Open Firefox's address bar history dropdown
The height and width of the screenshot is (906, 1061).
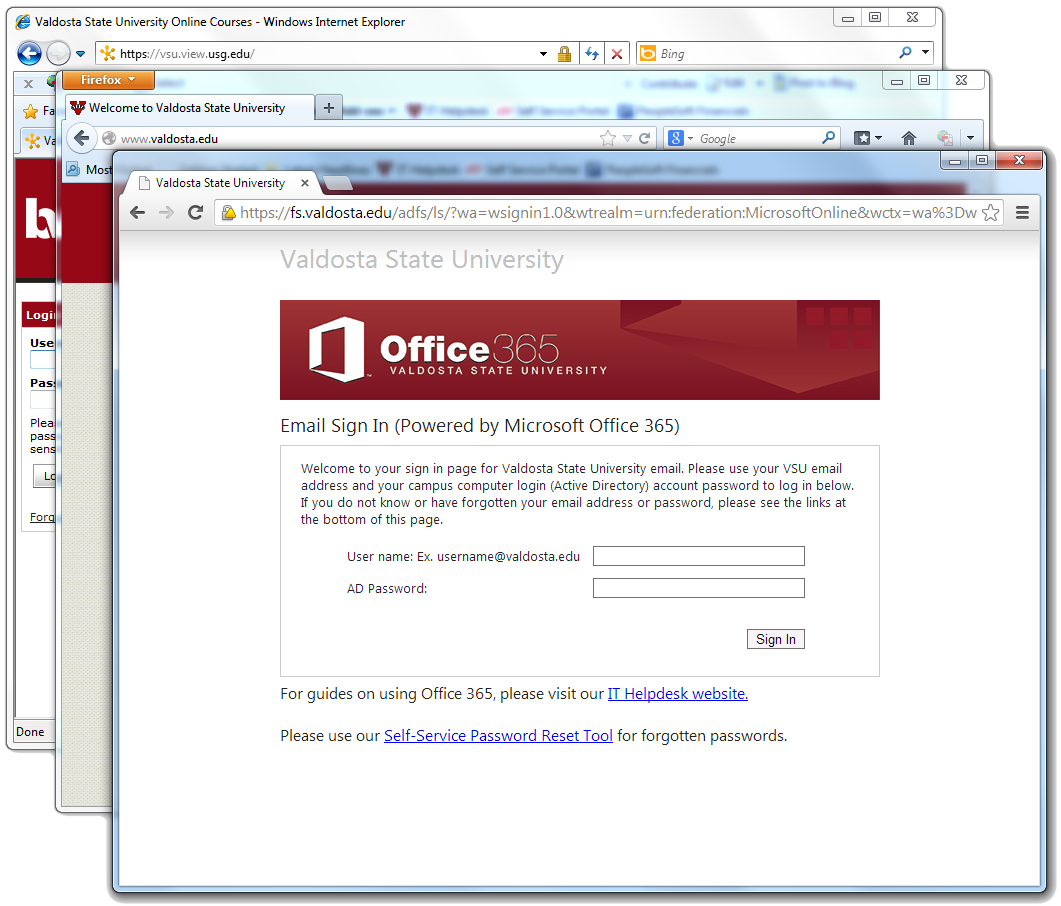pyautogui.click(x=627, y=139)
